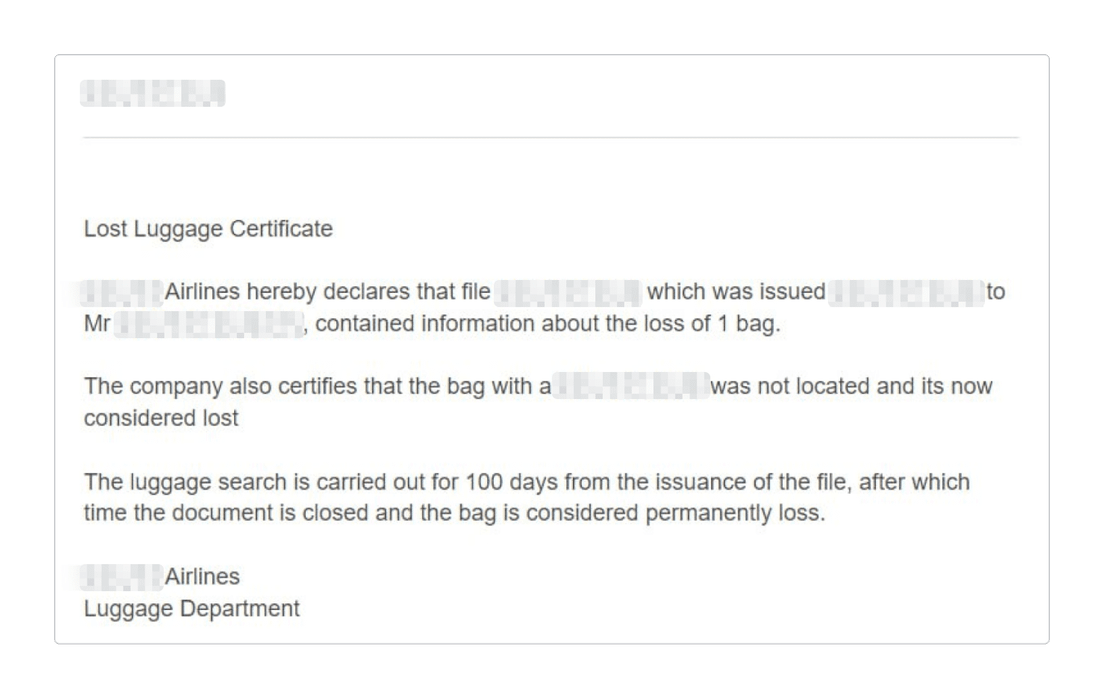Screen dimensions: 1104x698
Task: Click the blurred passenger name after 'Mr'
Action: click(x=208, y=324)
